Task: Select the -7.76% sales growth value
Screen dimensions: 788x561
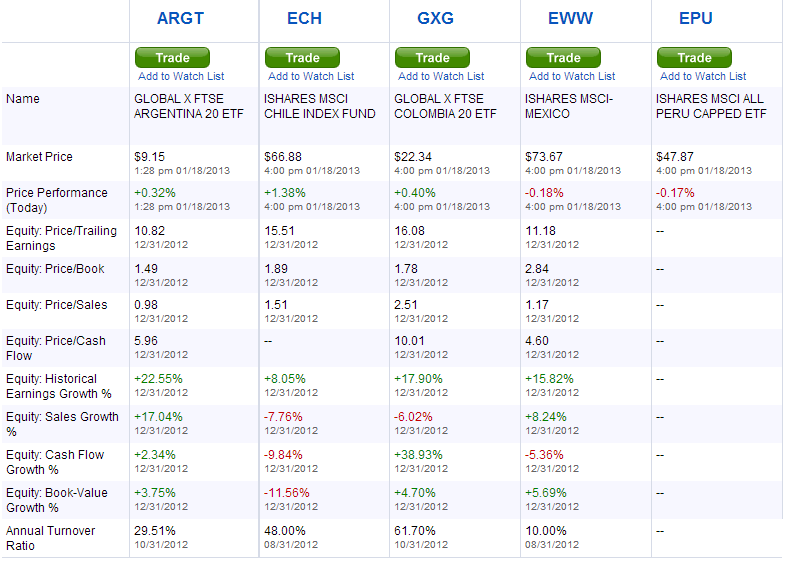Action: pyautogui.click(x=283, y=417)
